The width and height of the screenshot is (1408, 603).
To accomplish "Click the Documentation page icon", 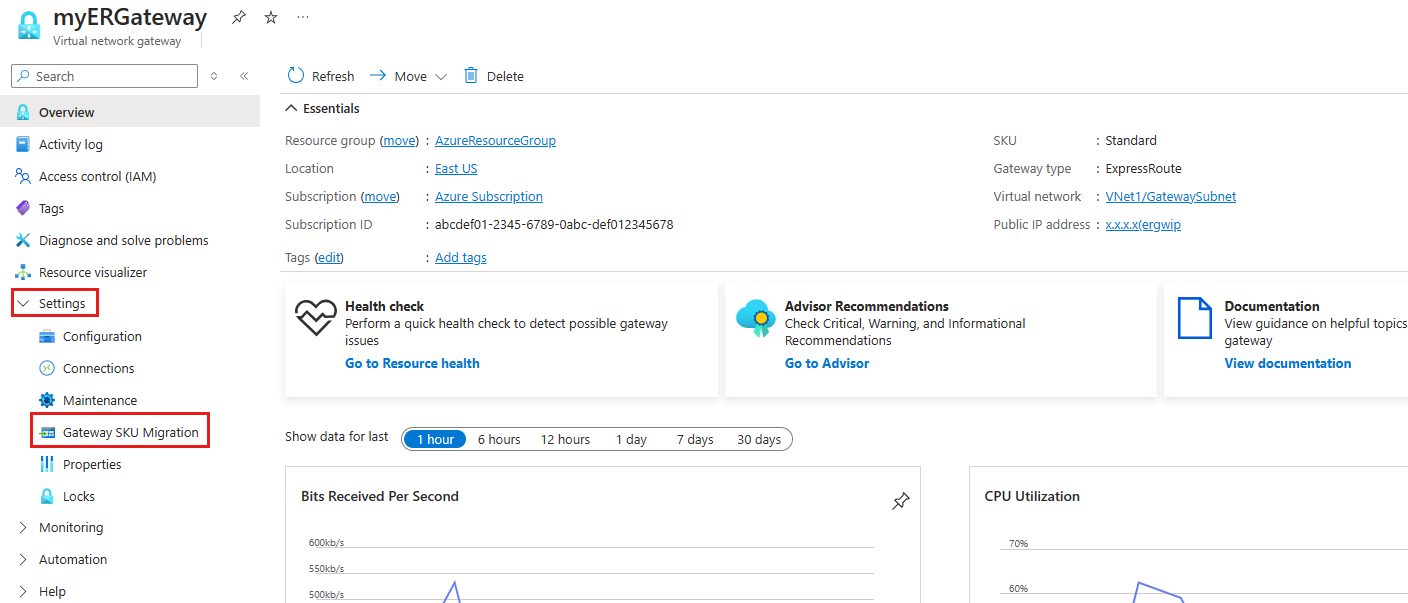I will click(x=1195, y=318).
